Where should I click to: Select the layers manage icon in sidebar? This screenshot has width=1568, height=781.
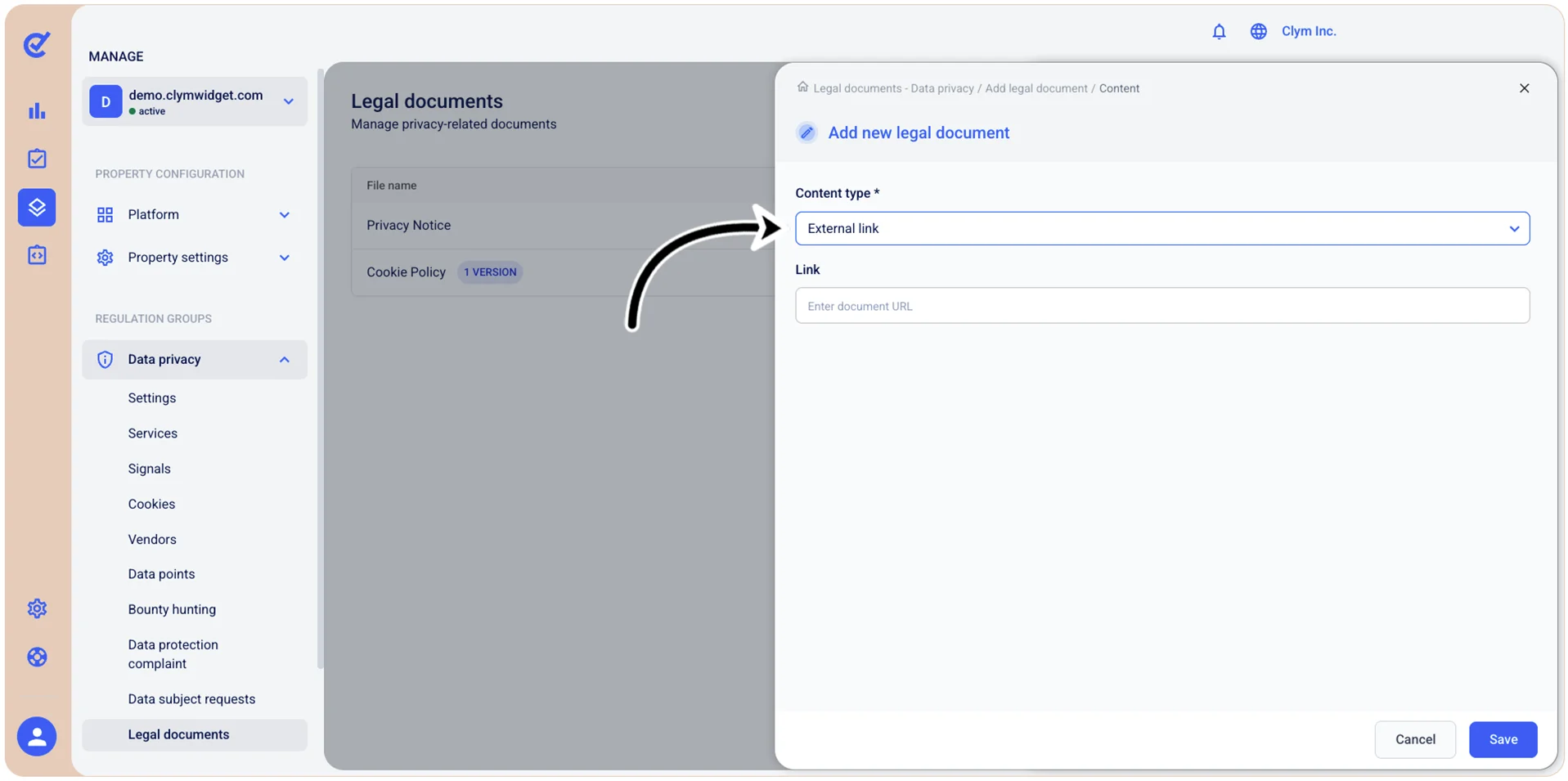[x=37, y=207]
